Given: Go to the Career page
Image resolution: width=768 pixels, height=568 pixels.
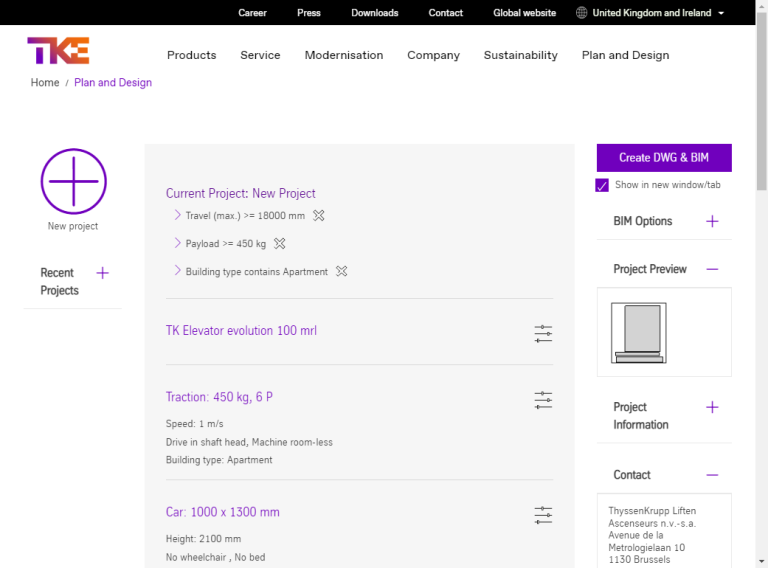Looking at the screenshot, I should [252, 13].
